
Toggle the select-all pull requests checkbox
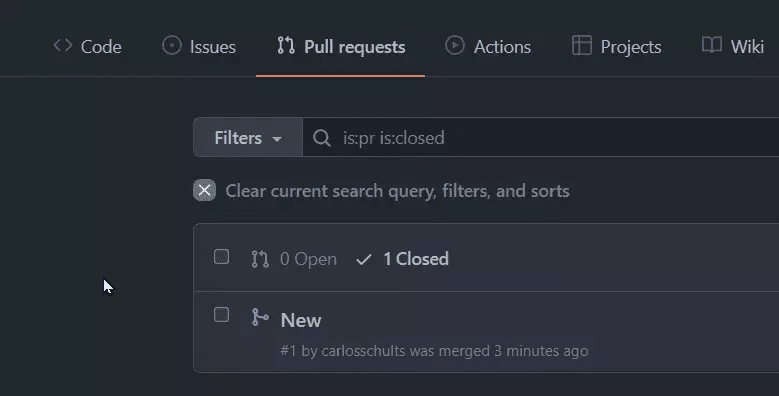pos(221,257)
